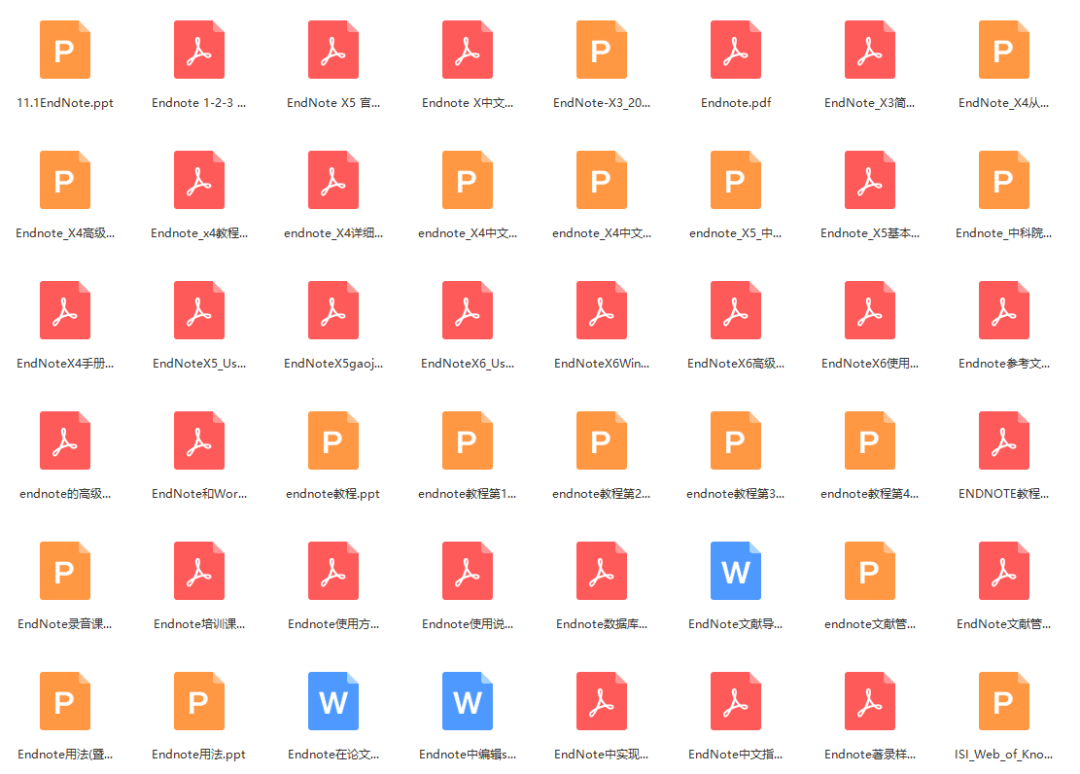The width and height of the screenshot is (1080, 774).
Task: Select the label 'Endnote使用方...'
Action: (333, 624)
